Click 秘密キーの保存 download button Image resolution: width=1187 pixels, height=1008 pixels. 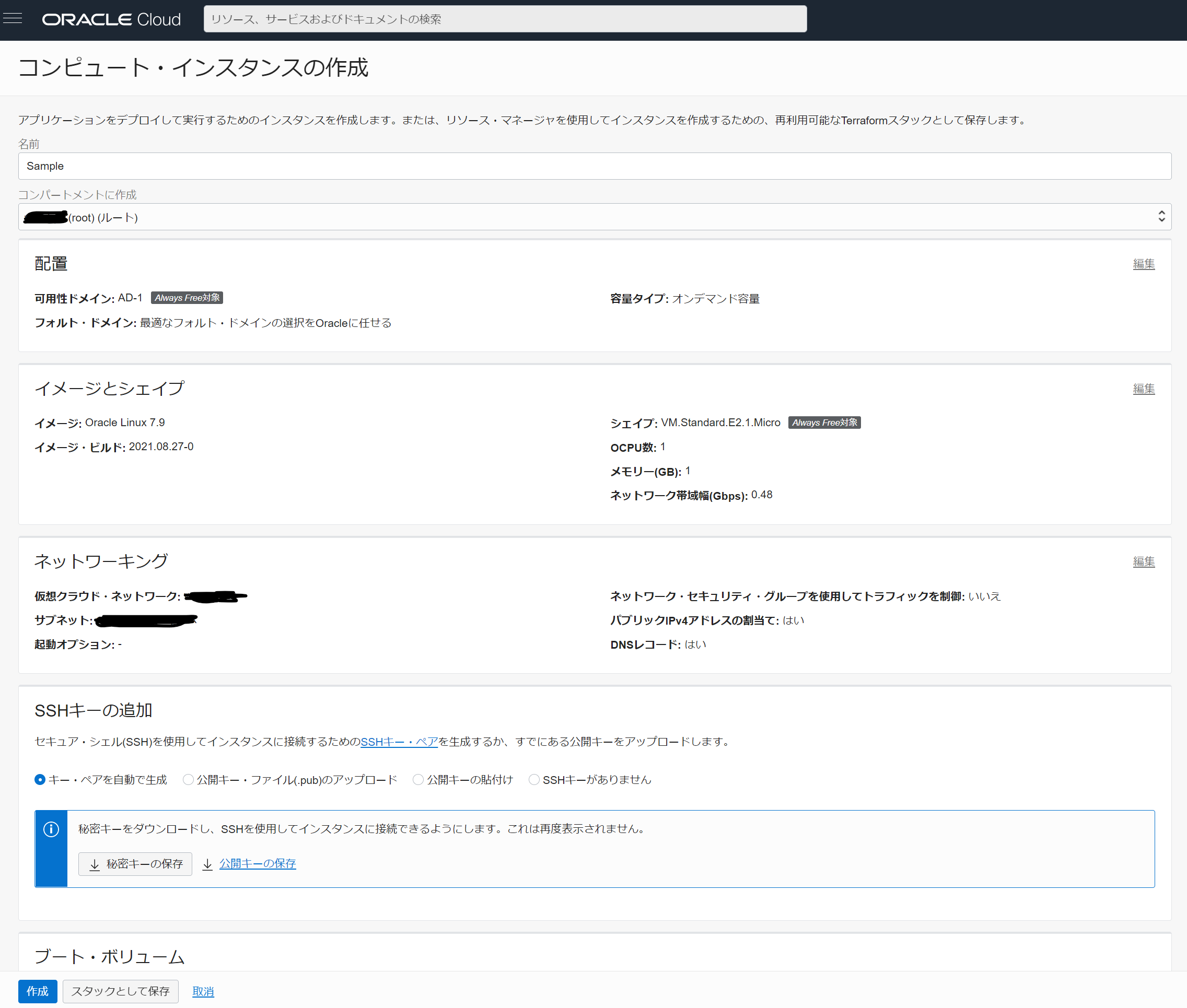click(135, 864)
